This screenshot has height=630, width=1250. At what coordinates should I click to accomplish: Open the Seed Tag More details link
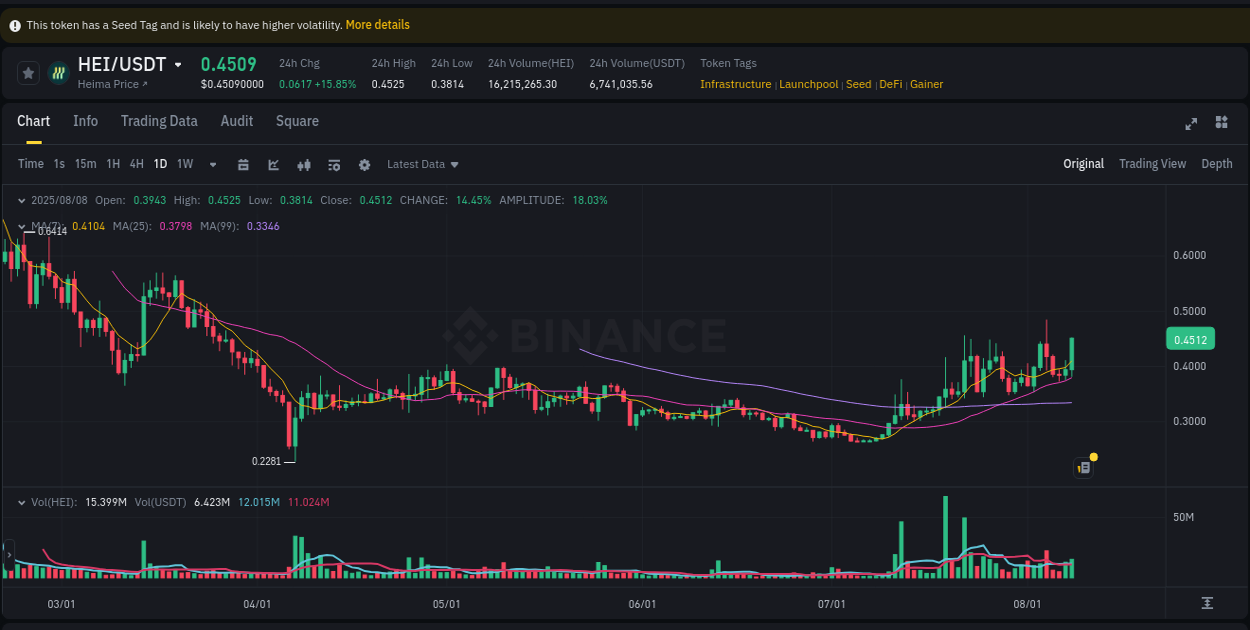(x=377, y=24)
